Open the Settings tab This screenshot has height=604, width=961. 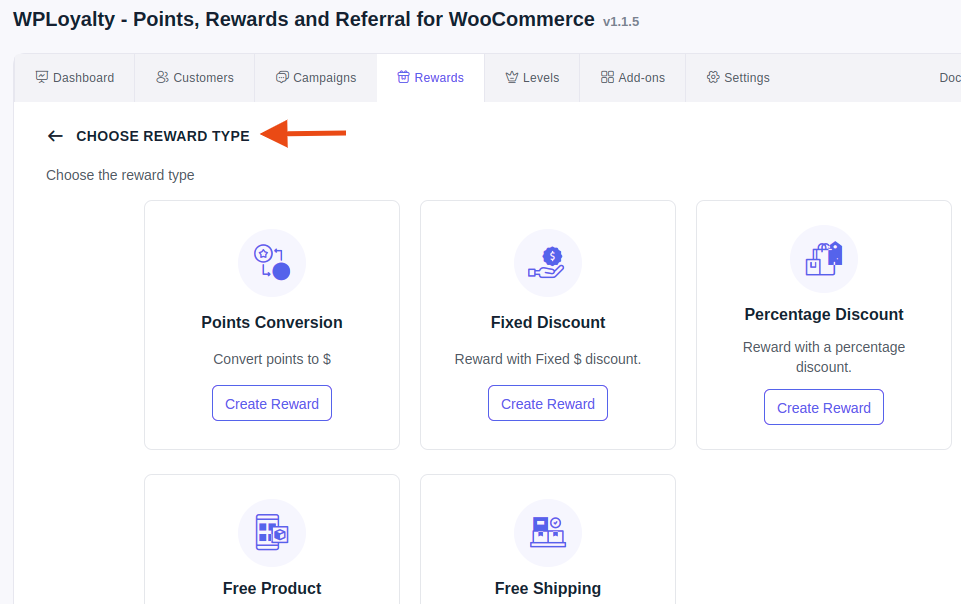pyautogui.click(x=738, y=78)
